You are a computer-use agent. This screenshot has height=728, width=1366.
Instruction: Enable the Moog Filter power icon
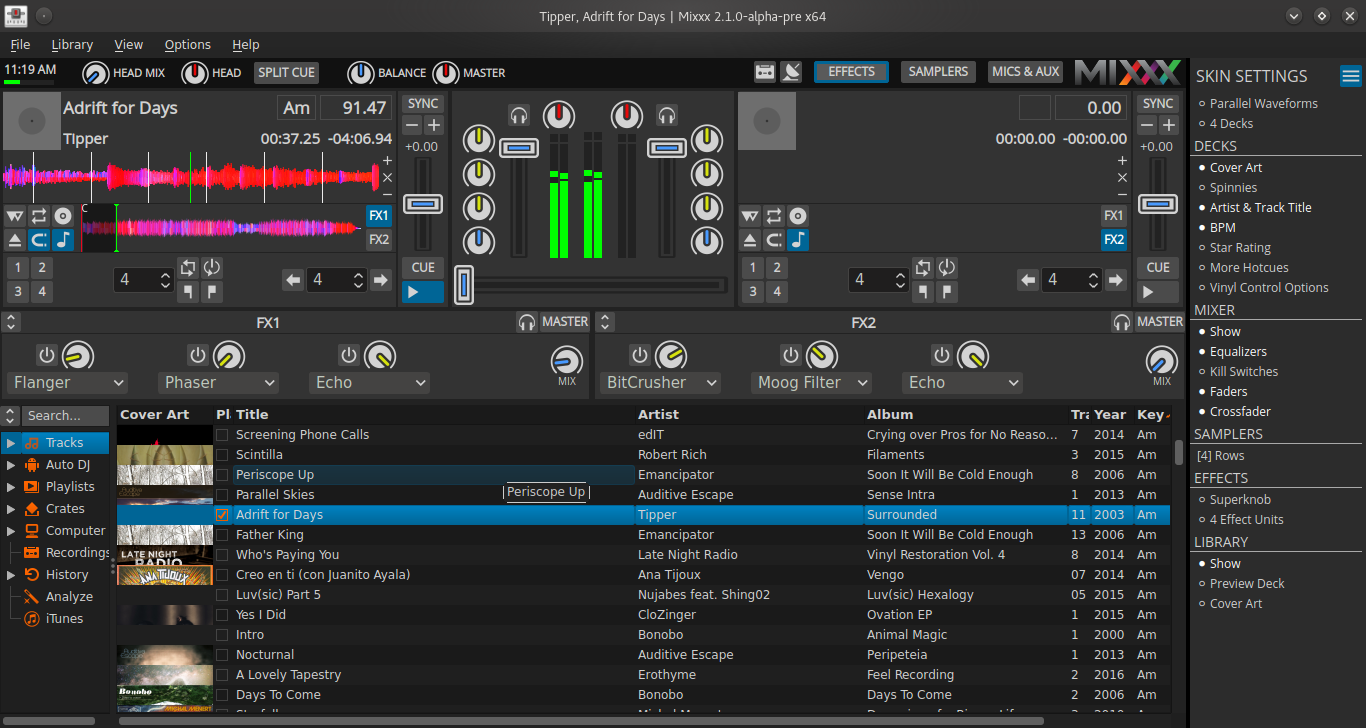[x=791, y=355]
